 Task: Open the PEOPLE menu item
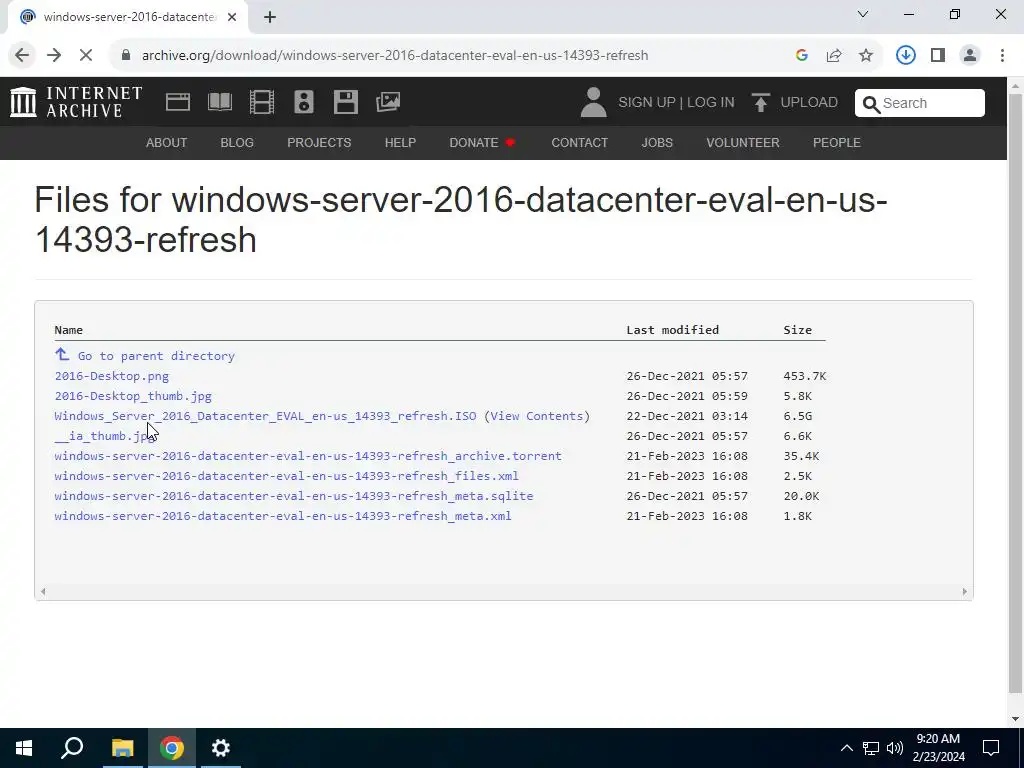coord(837,142)
